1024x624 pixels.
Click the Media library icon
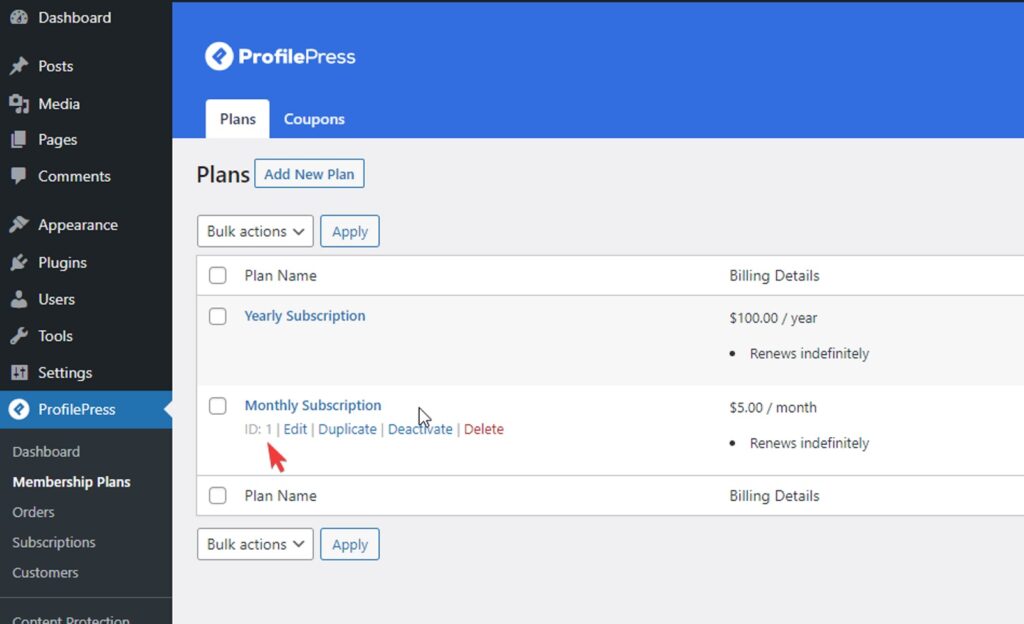19,104
